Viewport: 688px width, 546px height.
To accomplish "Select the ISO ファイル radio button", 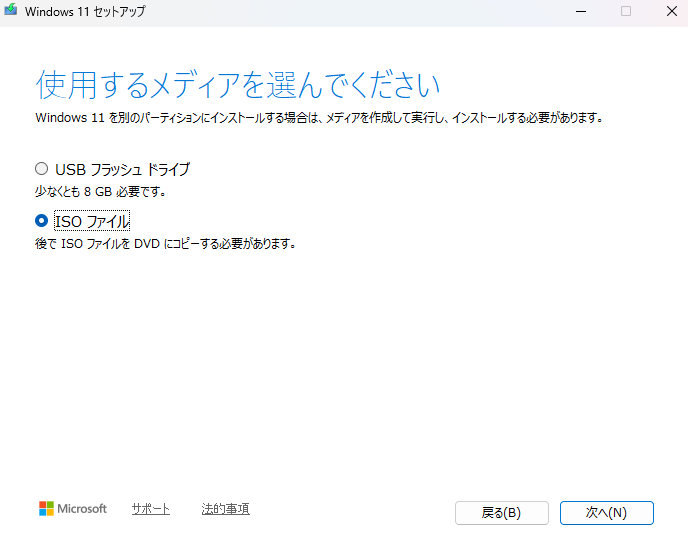I will tap(41, 221).
